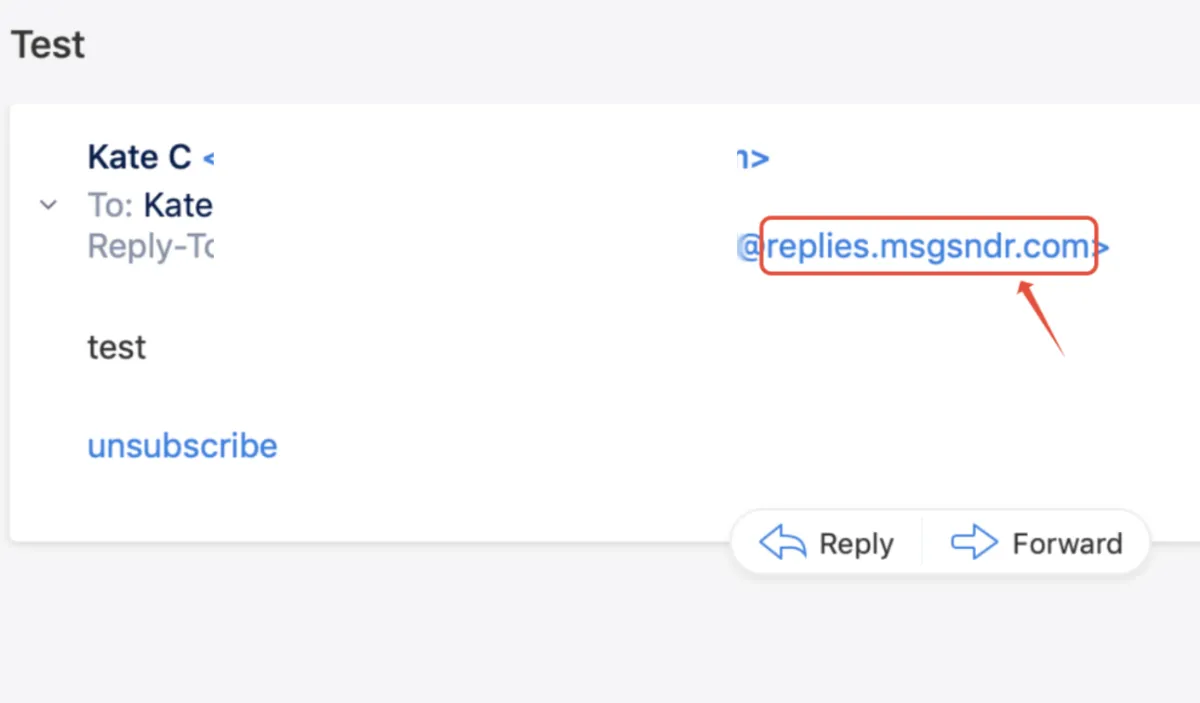This screenshot has height=703, width=1200.
Task: Click the closing bracket after msgsndr.com
Action: [1103, 246]
